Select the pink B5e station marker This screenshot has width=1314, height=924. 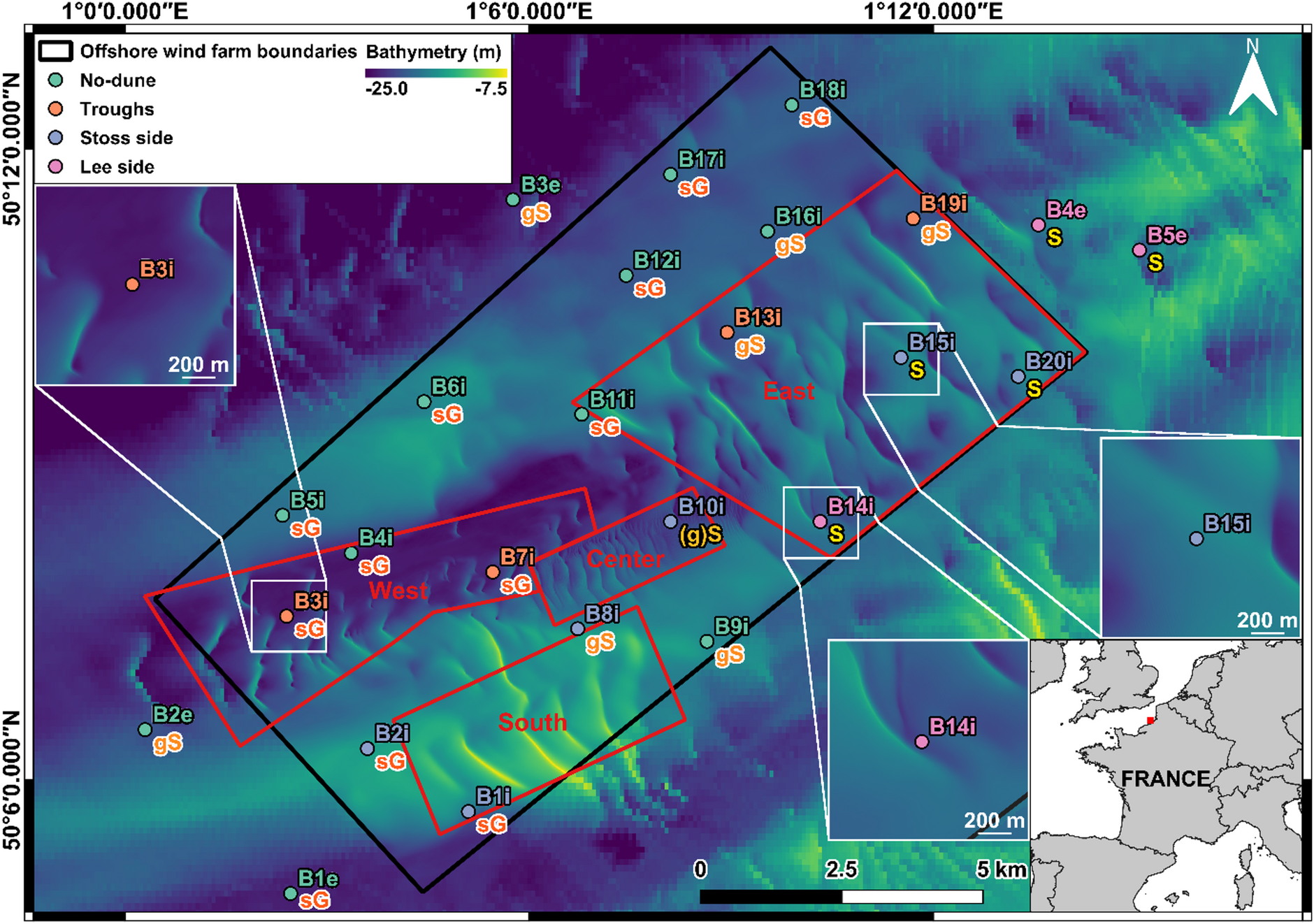[1139, 250]
